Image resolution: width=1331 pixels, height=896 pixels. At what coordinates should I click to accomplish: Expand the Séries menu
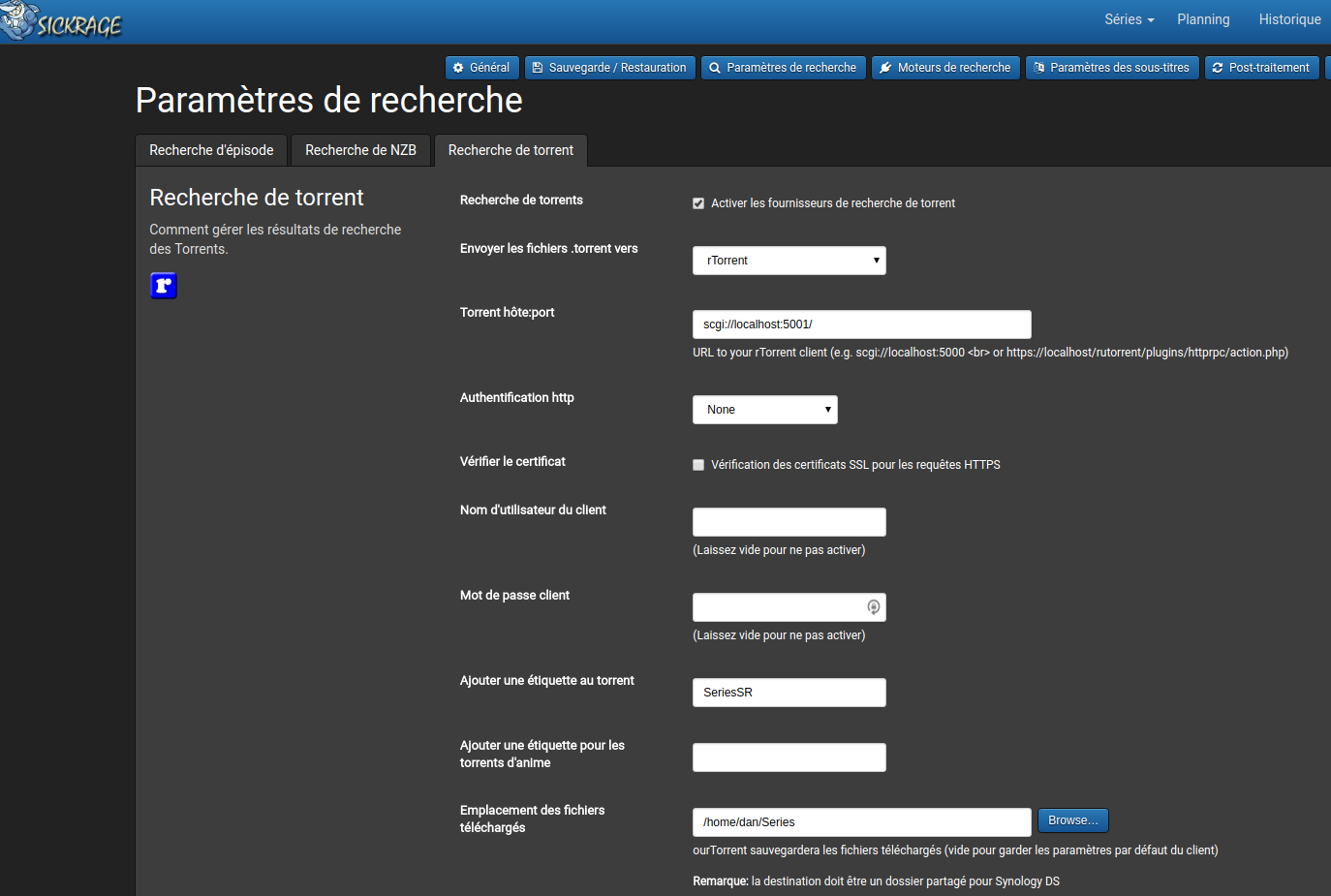pyautogui.click(x=1130, y=19)
